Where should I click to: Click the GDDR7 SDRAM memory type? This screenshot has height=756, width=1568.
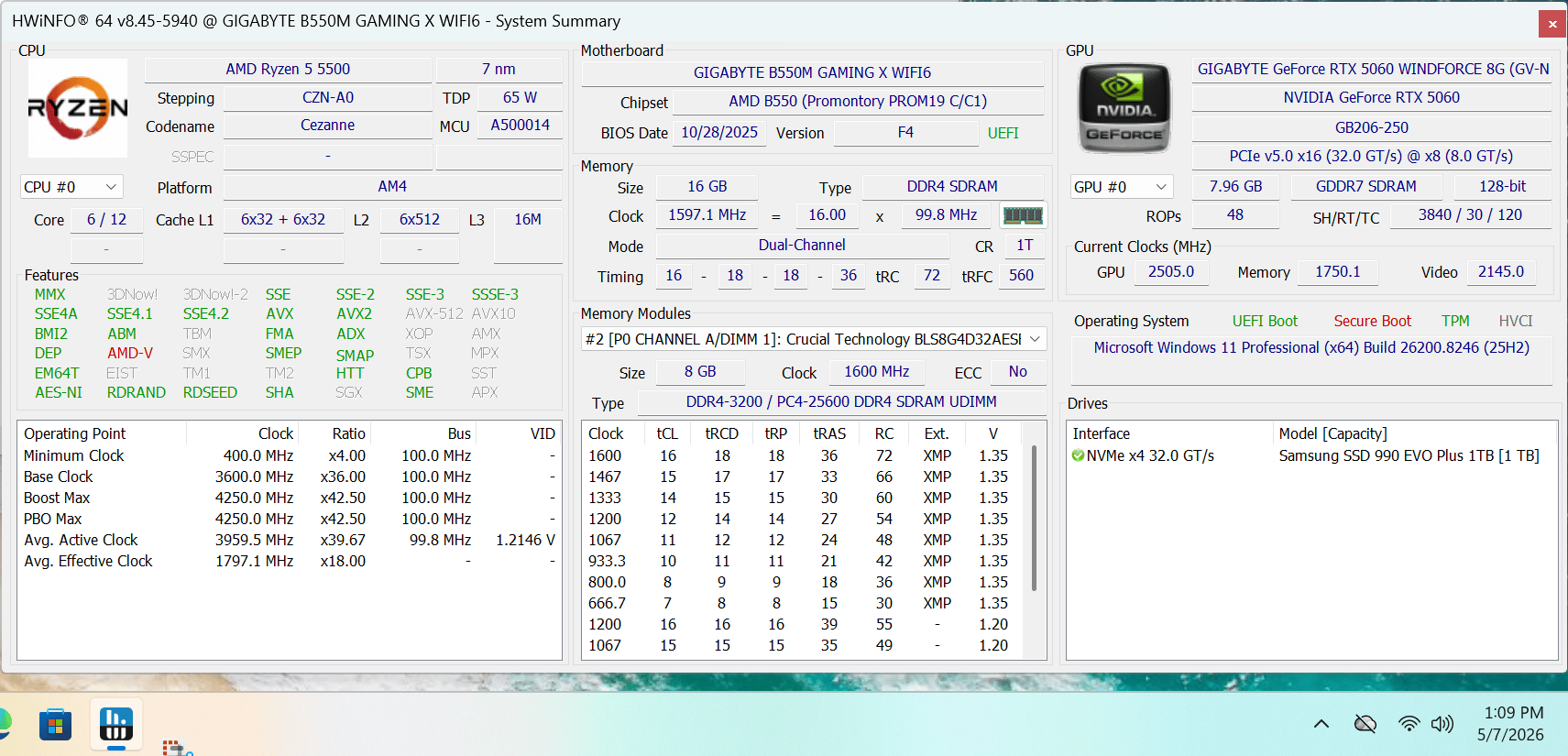pos(1365,186)
